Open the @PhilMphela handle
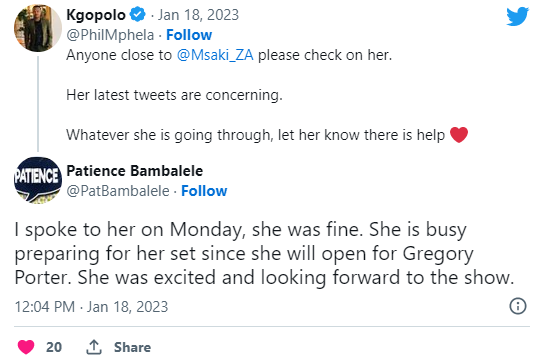539x362 pixels. [110, 35]
